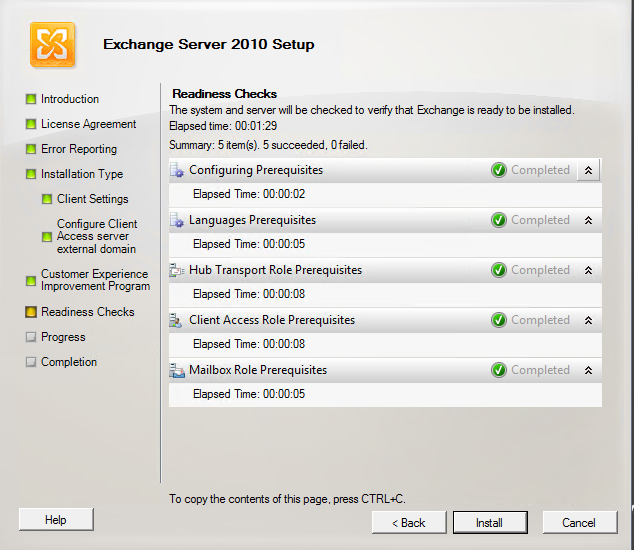Image resolution: width=634 pixels, height=550 pixels.
Task: Click Hub Transport Role Prerequisites heading text
Action: pos(275,270)
